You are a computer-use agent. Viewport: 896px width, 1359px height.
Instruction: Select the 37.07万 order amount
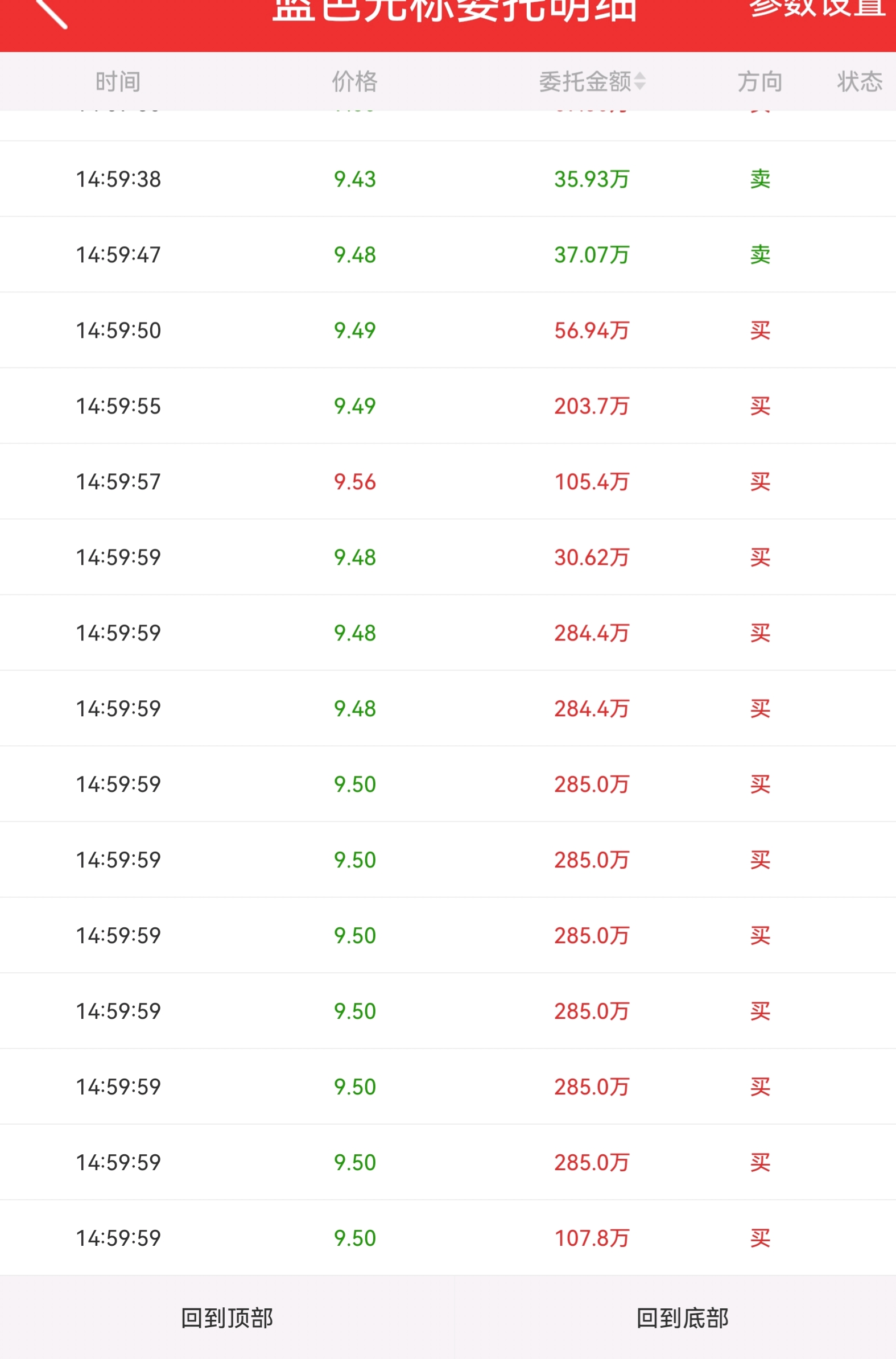[x=592, y=255]
